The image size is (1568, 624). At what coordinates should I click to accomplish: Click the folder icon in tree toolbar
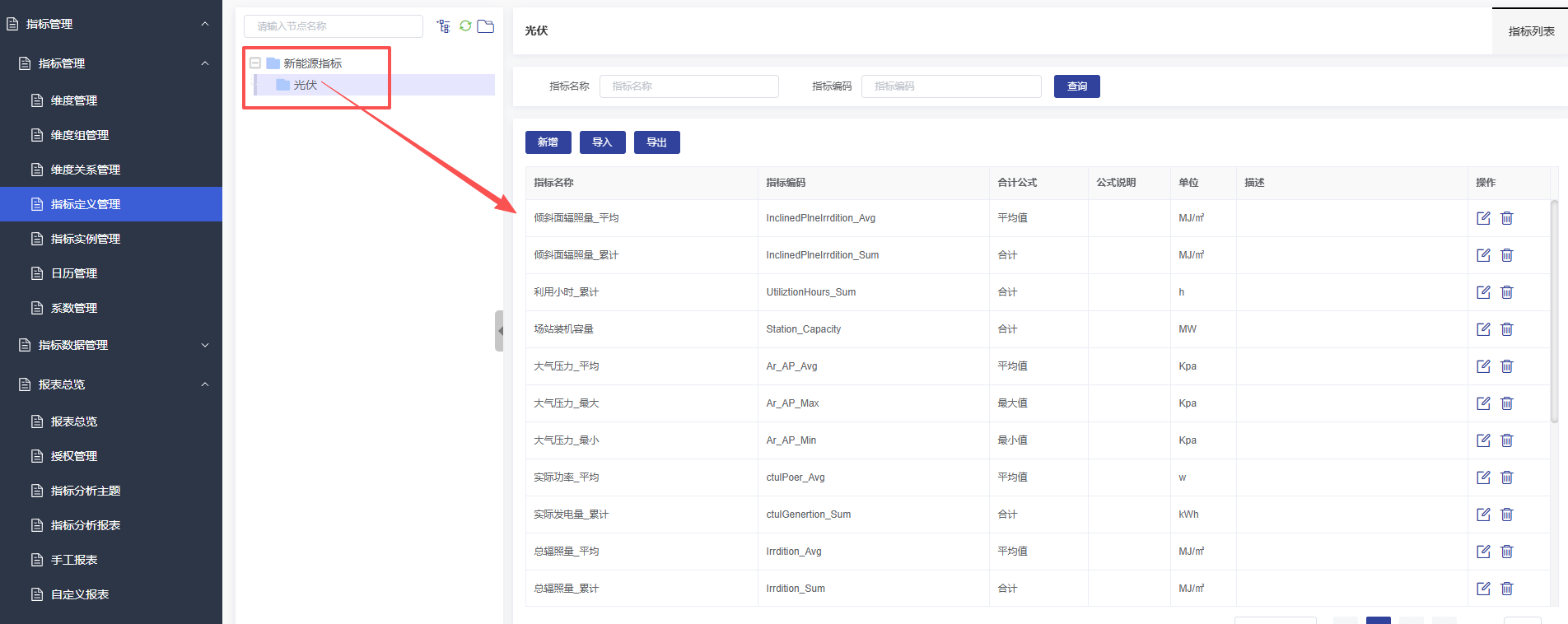[486, 26]
